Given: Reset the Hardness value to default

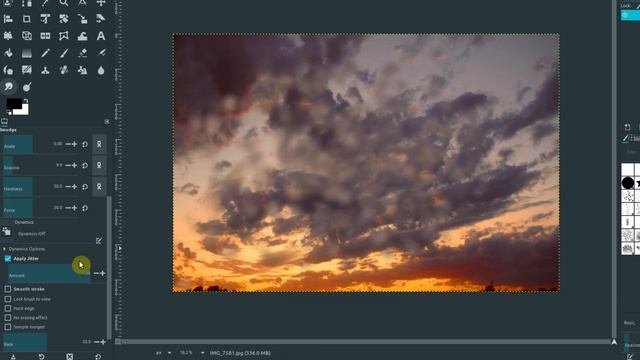Looking at the screenshot, I should tap(85, 187).
